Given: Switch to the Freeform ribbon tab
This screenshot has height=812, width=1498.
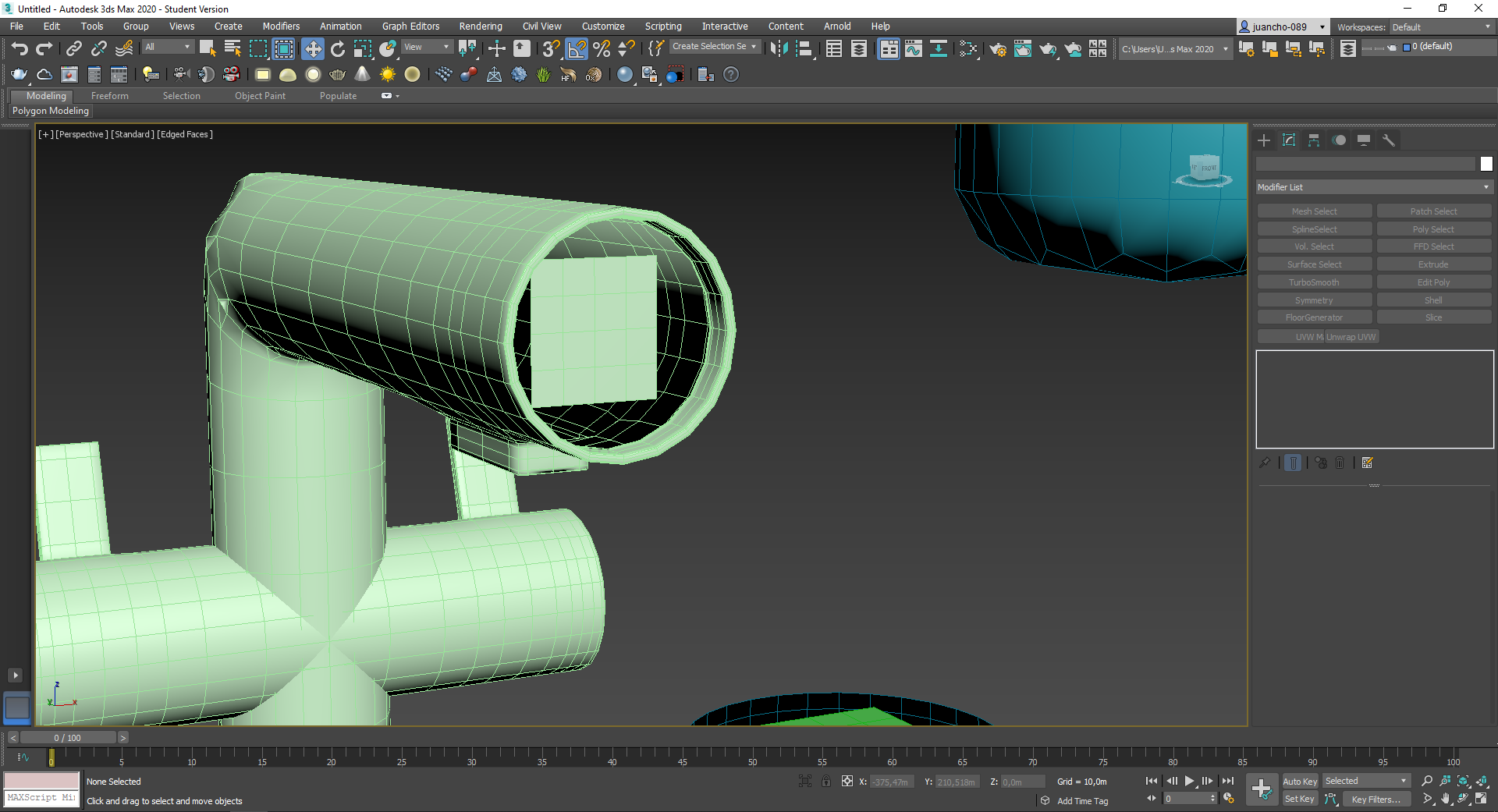Looking at the screenshot, I should [x=110, y=96].
